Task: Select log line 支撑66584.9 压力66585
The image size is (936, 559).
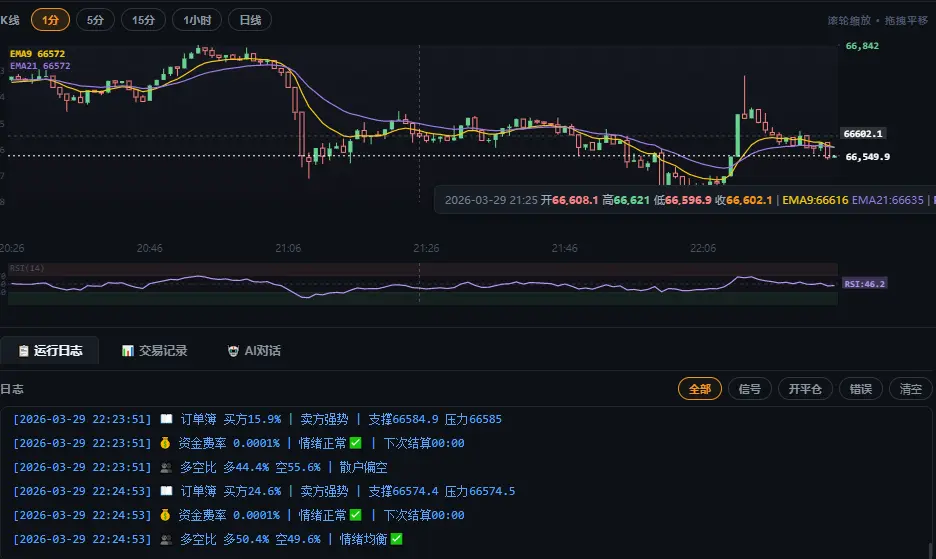Action: [435, 419]
